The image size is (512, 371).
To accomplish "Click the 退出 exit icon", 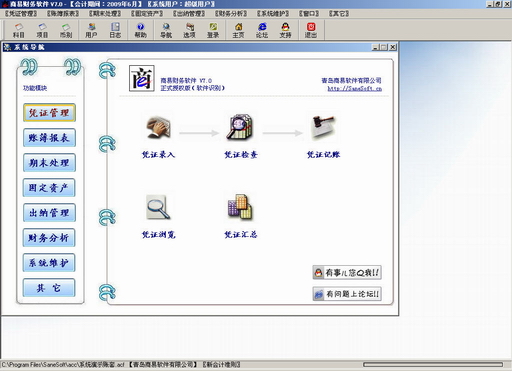I will pos(311,30).
